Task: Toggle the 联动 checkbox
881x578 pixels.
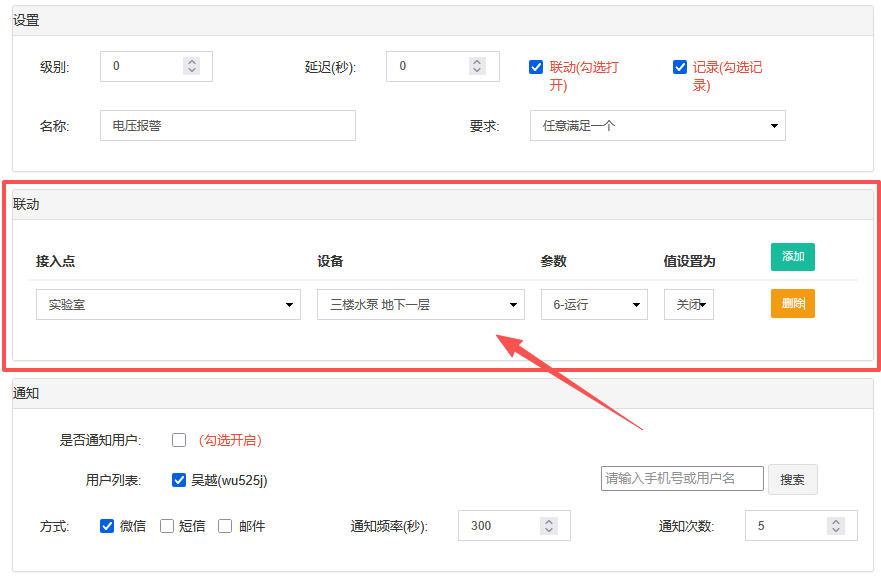Action: [536, 67]
